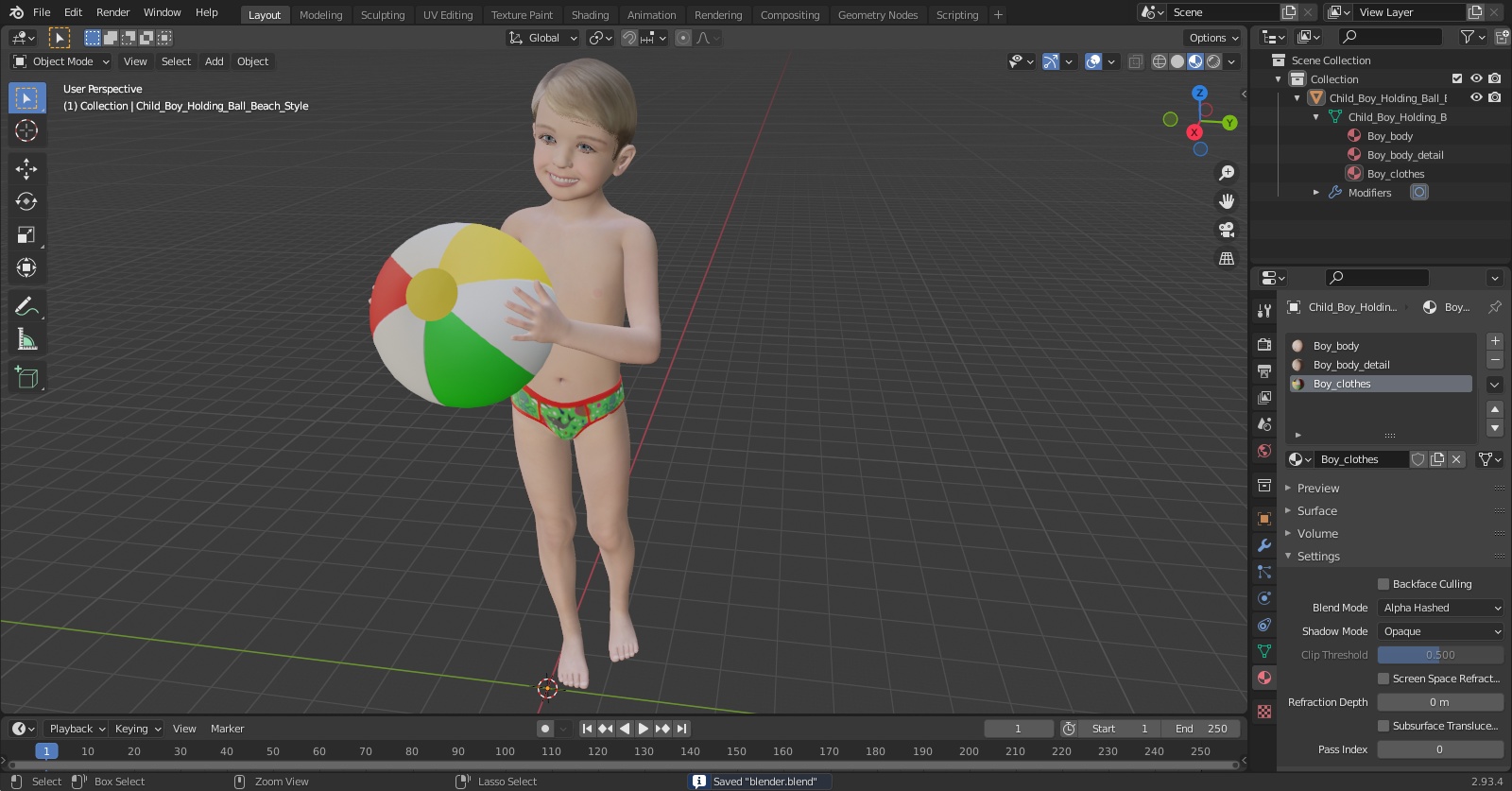Open the Physics properties tab

(1264, 598)
